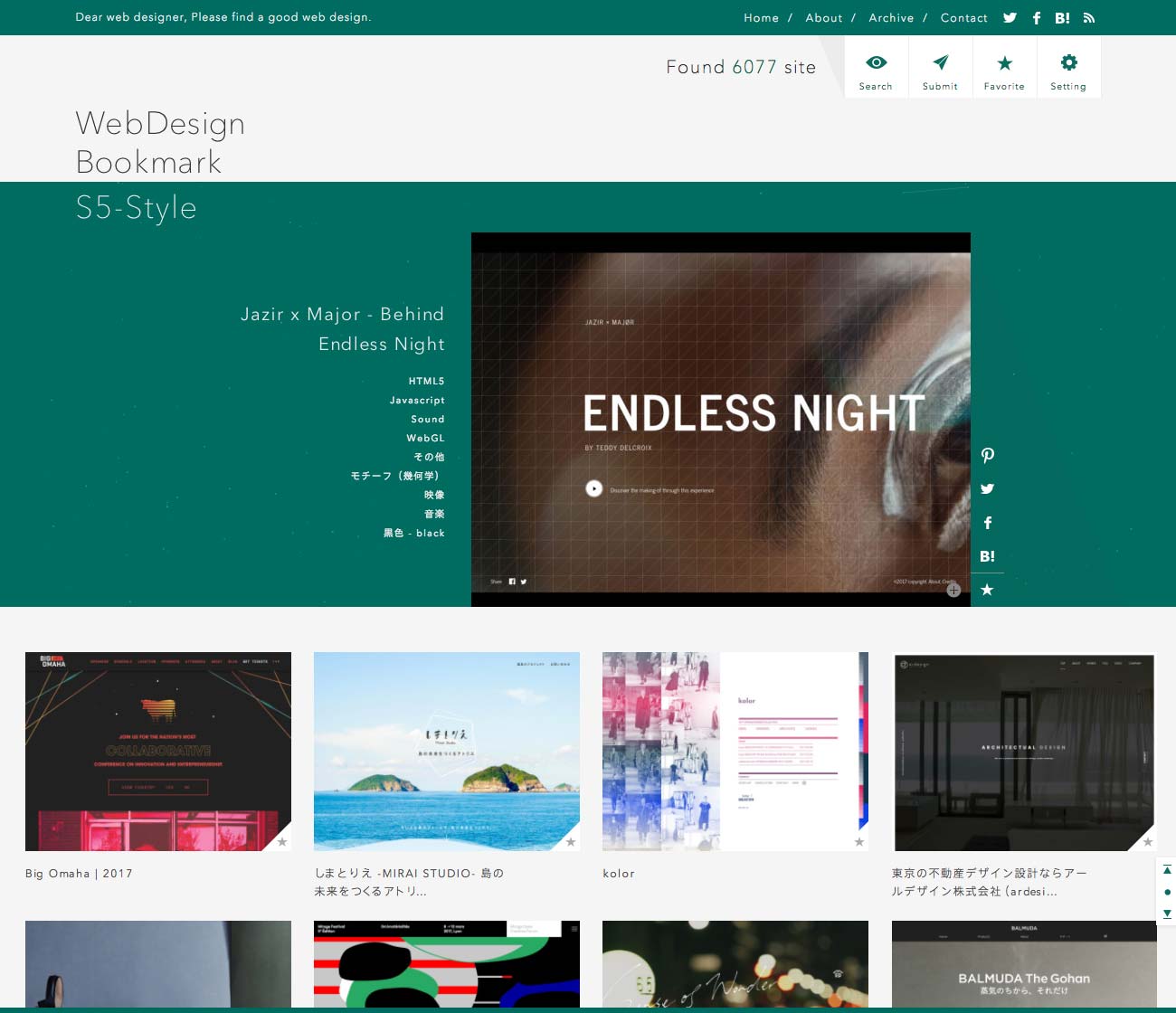Tweet featured site using side Twitter icon
This screenshot has height=1013, width=1176.
(987, 489)
